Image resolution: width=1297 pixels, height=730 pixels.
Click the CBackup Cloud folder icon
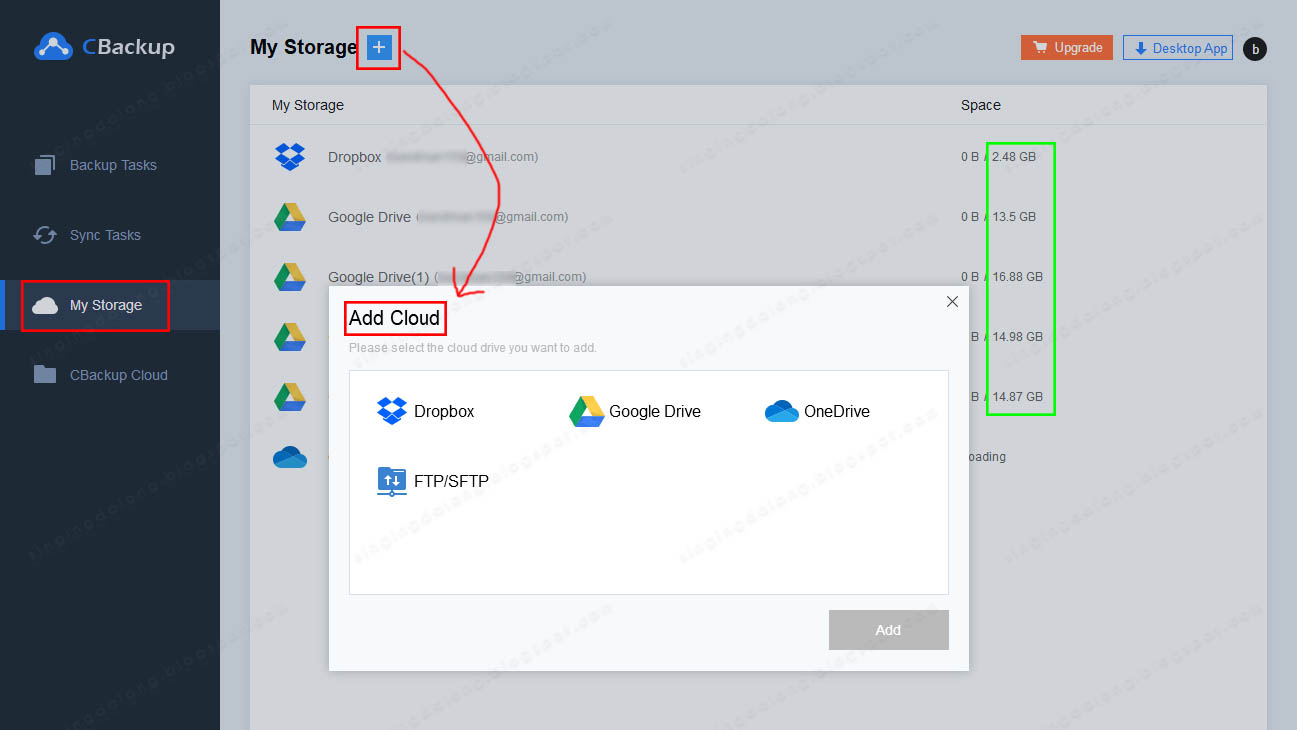[x=45, y=374]
